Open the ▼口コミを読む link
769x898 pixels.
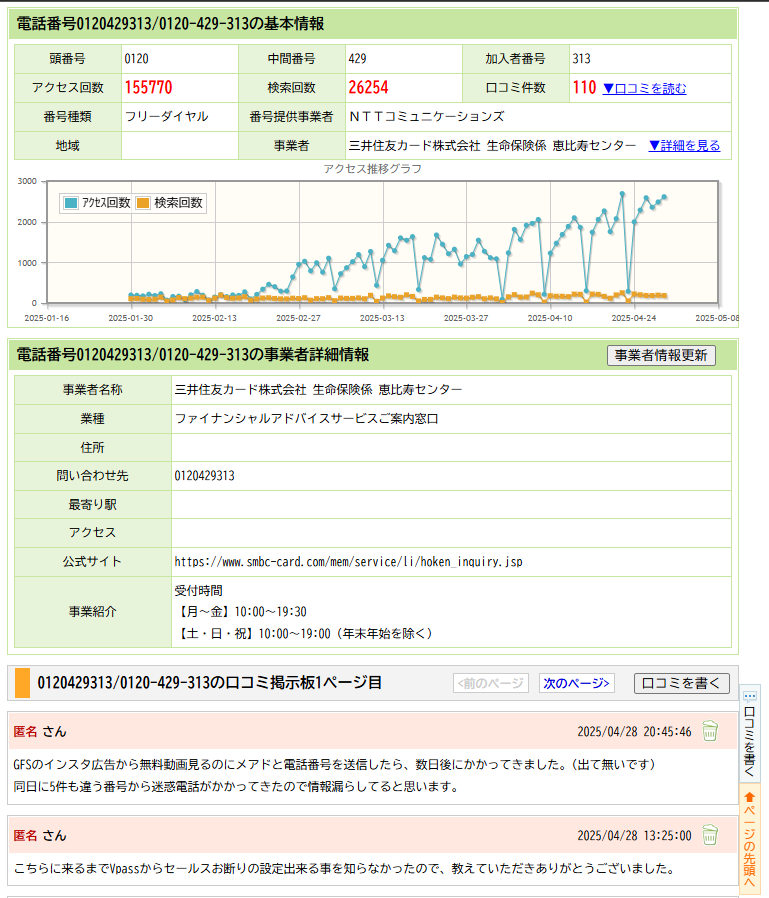644,88
